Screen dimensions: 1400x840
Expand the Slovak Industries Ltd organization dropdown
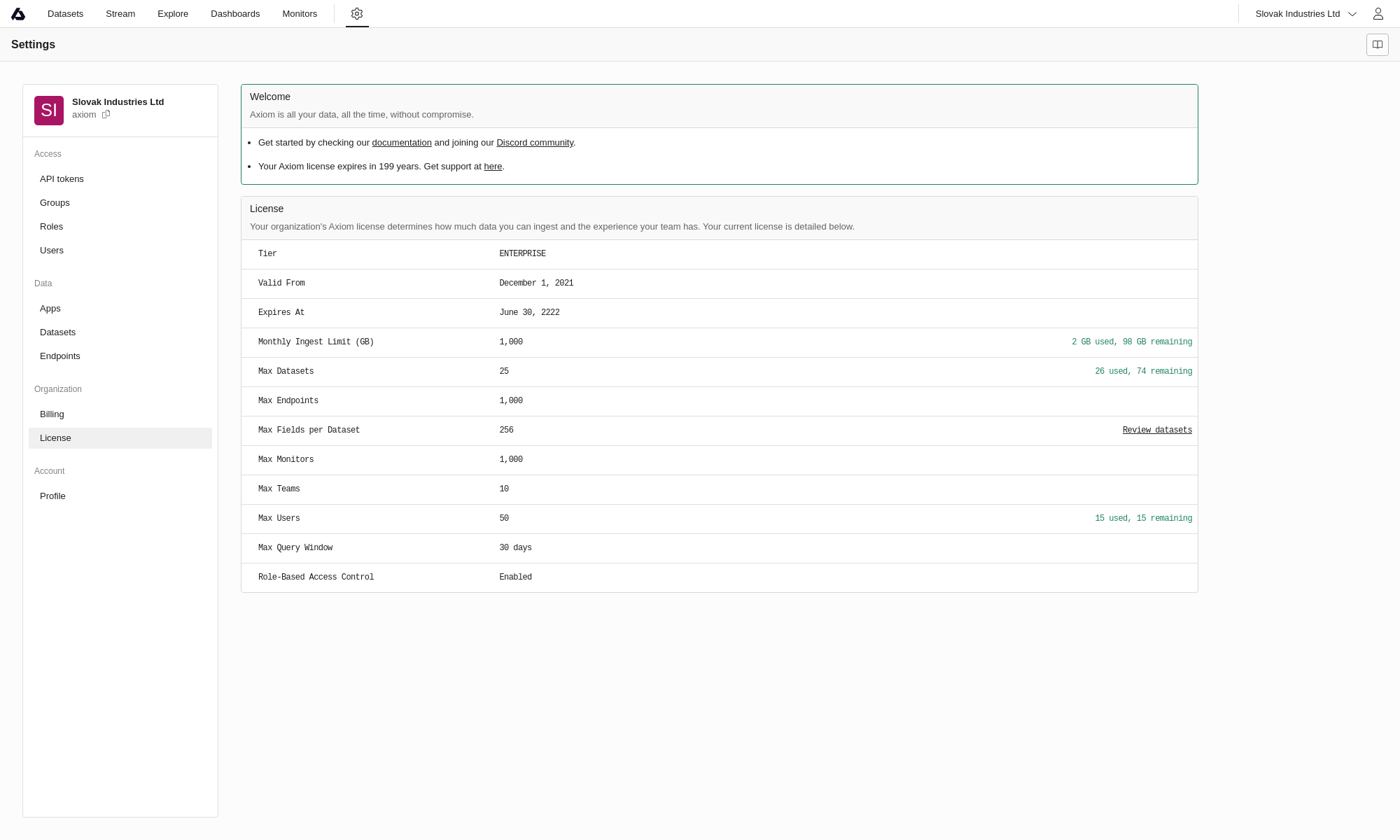[1305, 14]
